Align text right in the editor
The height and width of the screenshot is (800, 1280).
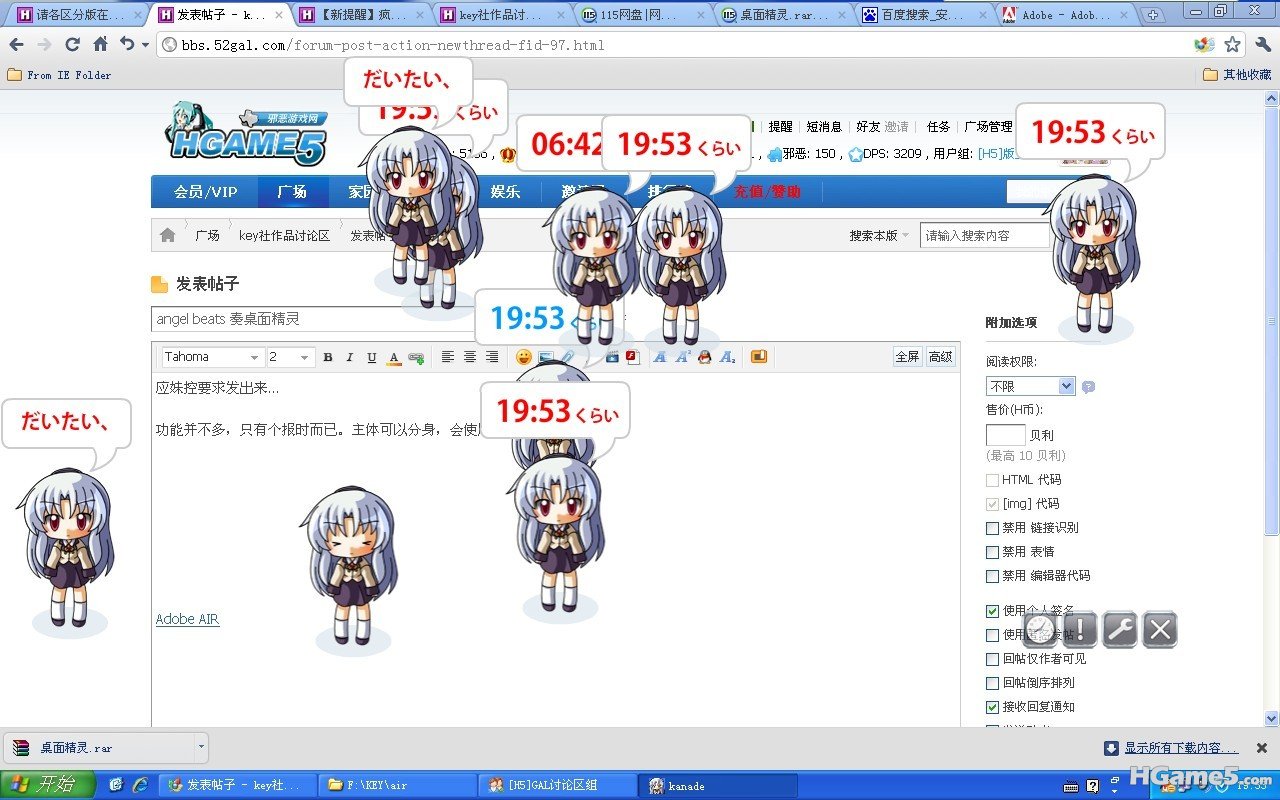pos(492,357)
